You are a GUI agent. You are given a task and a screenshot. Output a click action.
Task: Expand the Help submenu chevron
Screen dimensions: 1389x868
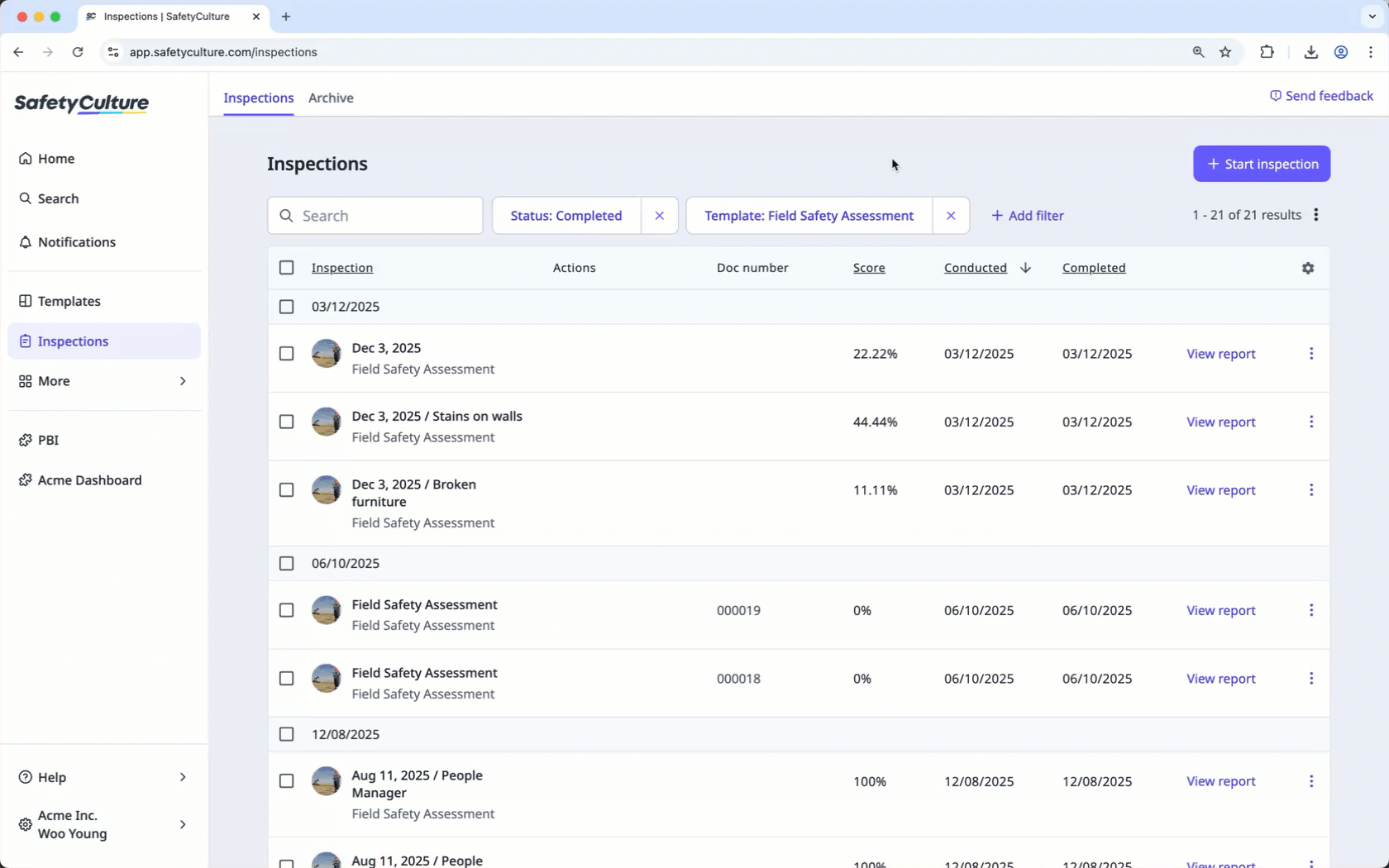(183, 777)
